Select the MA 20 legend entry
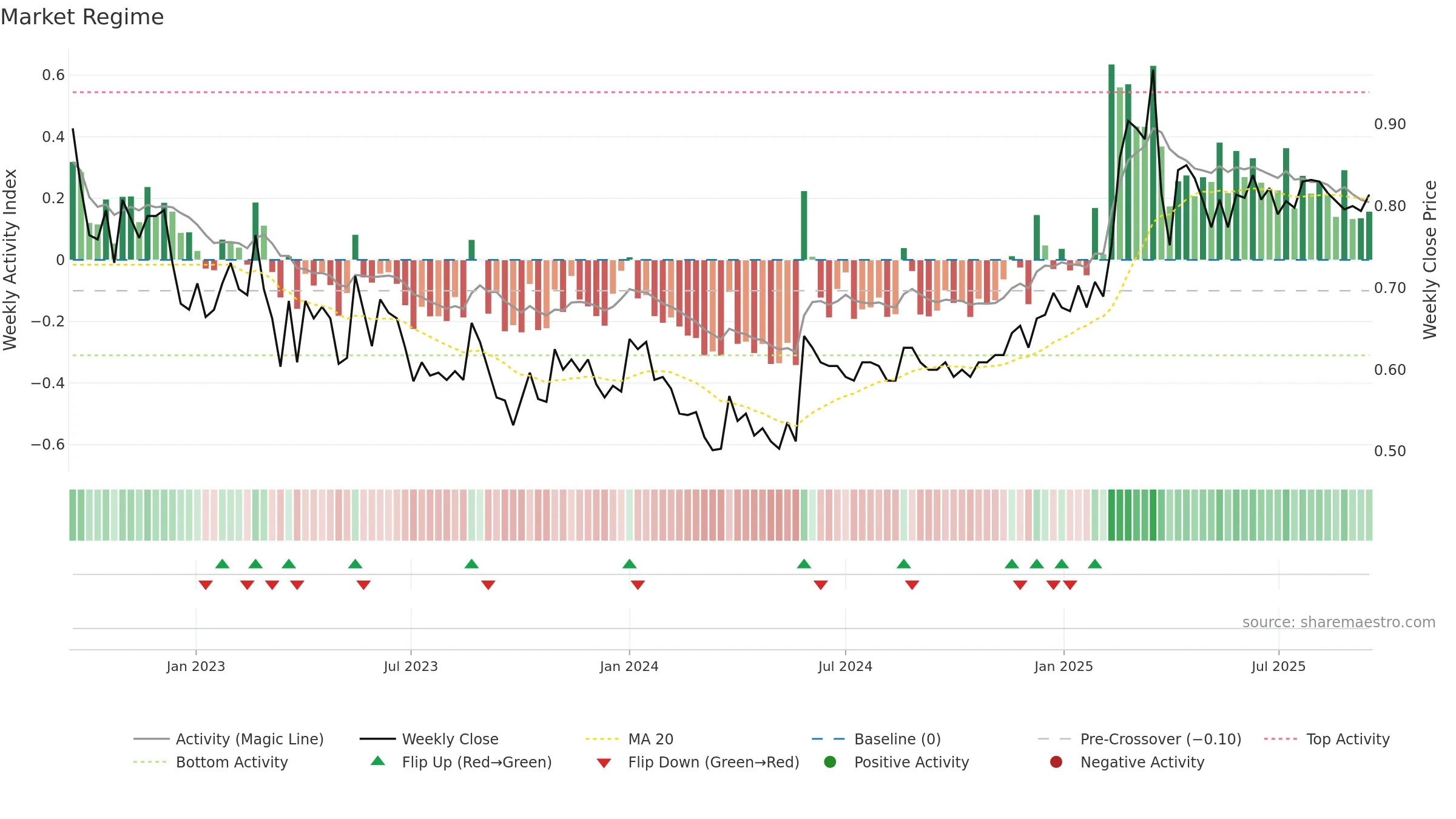 (629, 739)
